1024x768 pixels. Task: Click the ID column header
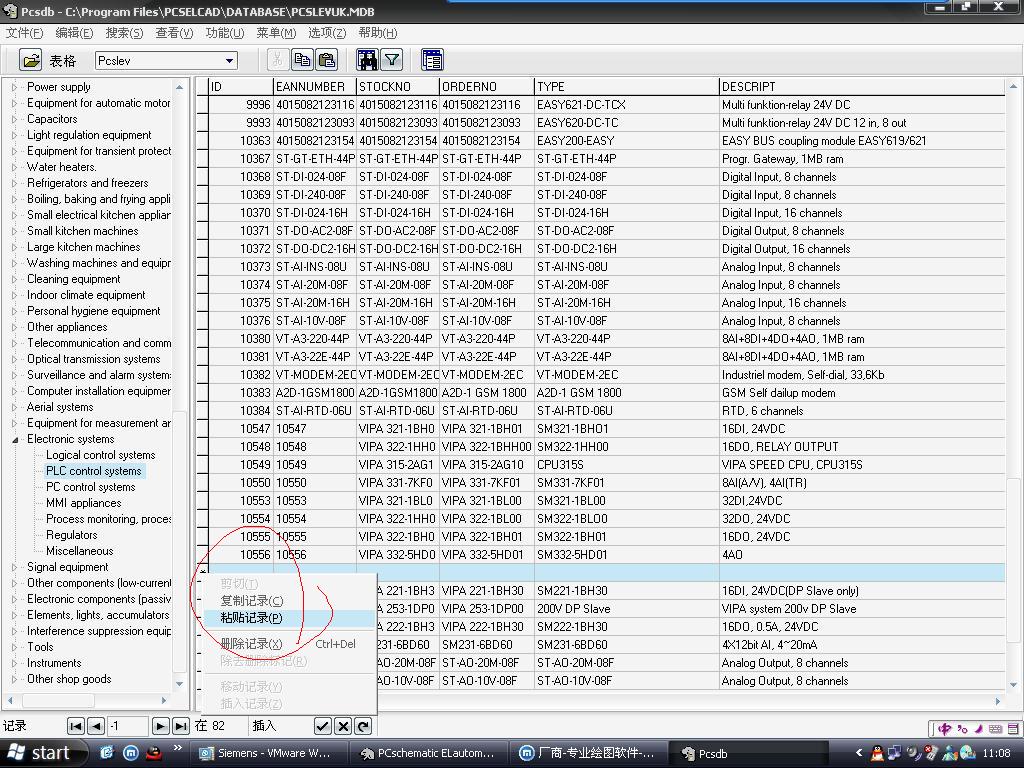pyautogui.click(x=241, y=87)
